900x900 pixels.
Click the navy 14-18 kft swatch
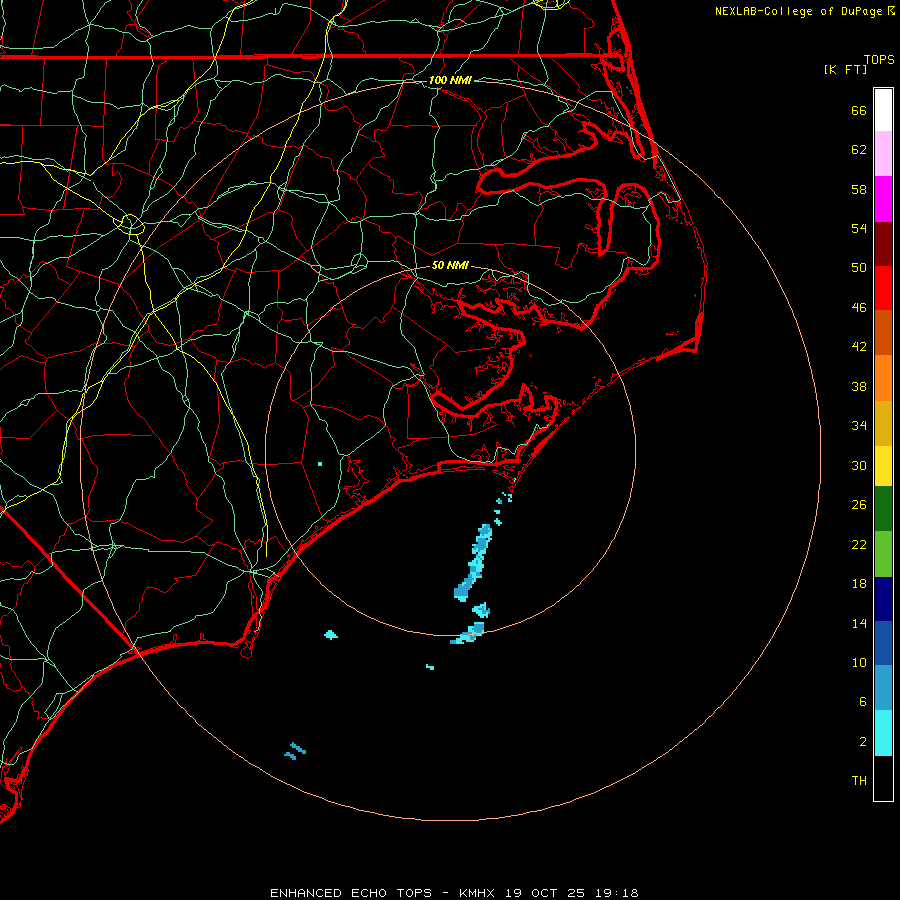(x=883, y=599)
